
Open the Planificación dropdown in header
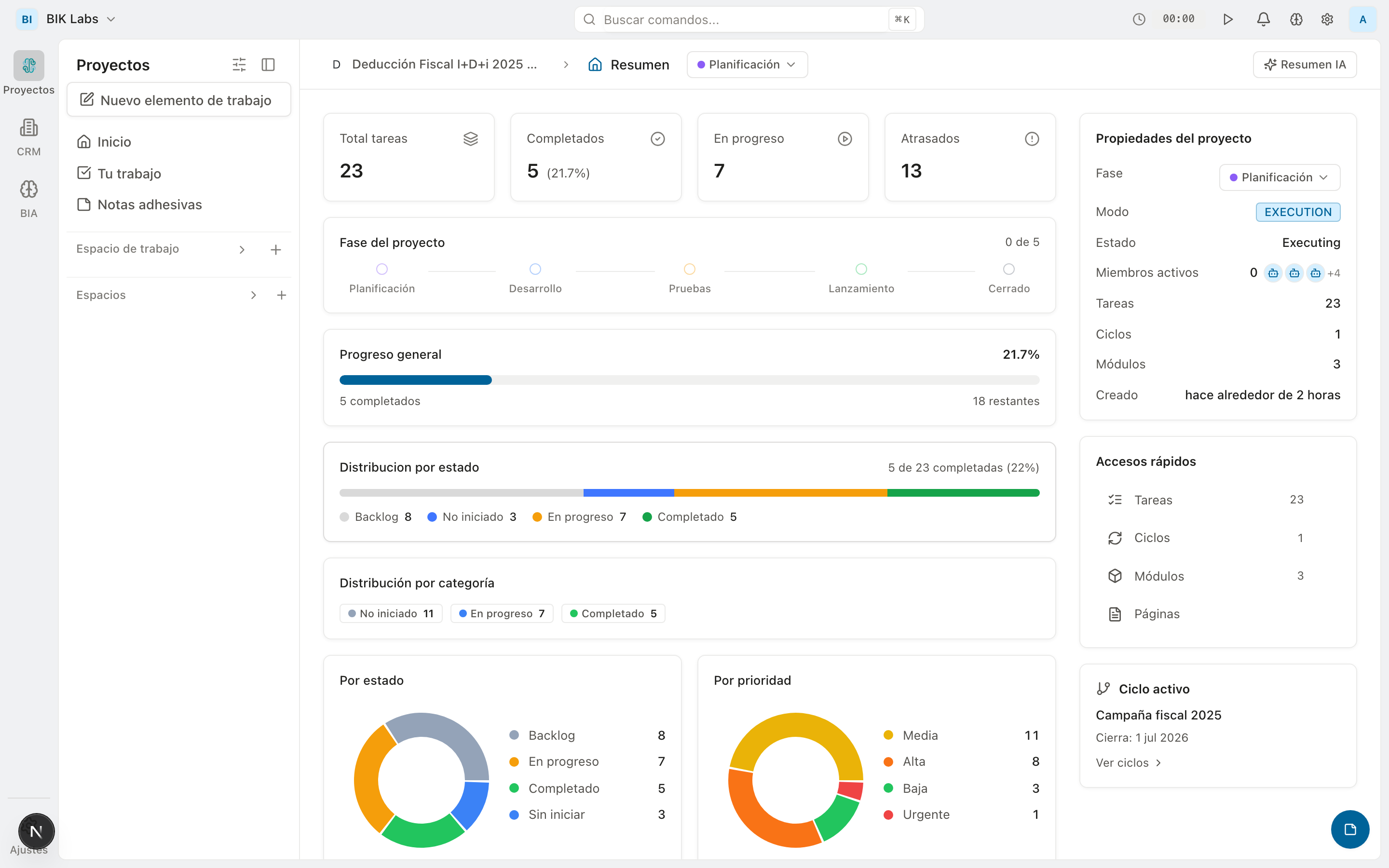pos(747,65)
